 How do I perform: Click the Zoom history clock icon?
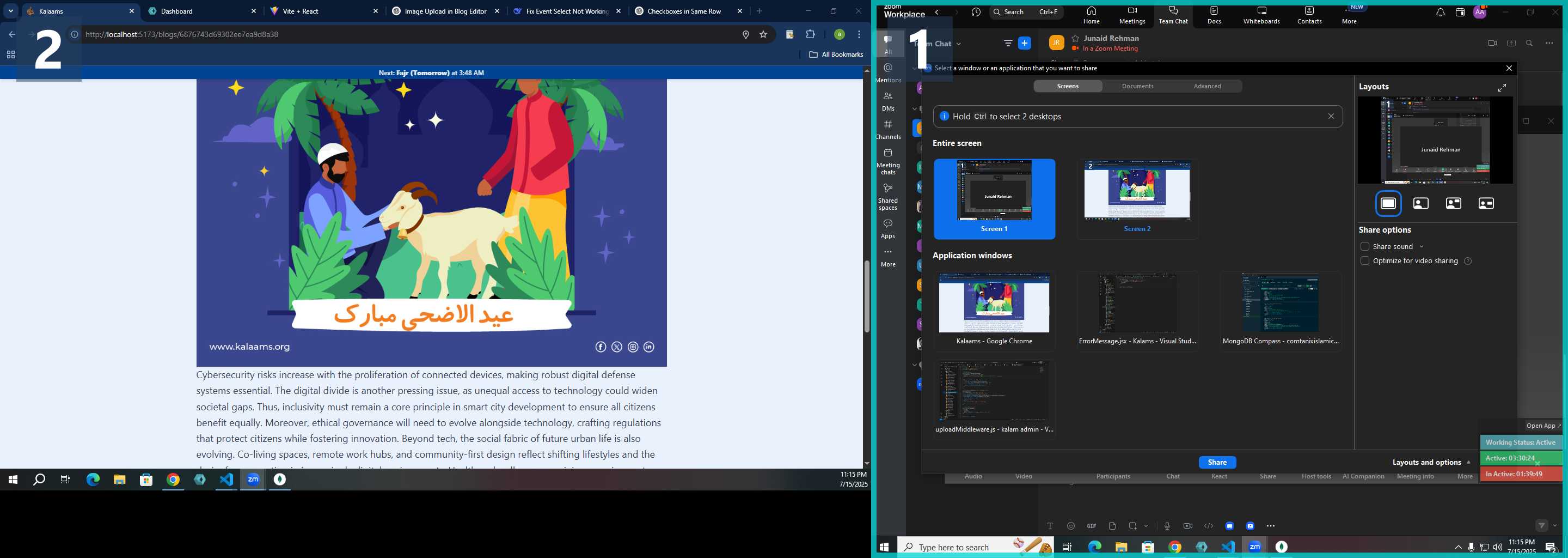coord(976,12)
